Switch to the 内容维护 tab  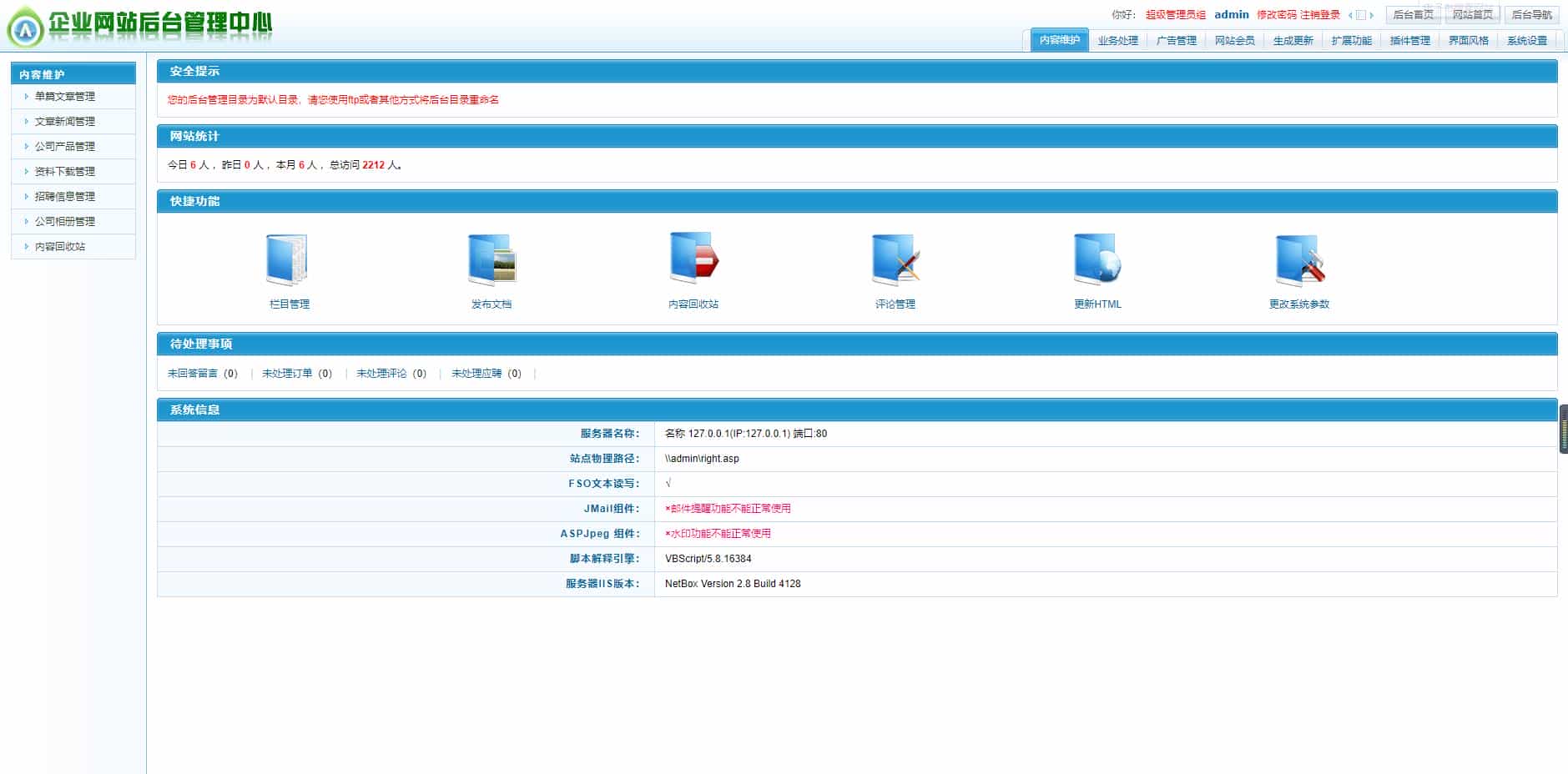pyautogui.click(x=1060, y=40)
